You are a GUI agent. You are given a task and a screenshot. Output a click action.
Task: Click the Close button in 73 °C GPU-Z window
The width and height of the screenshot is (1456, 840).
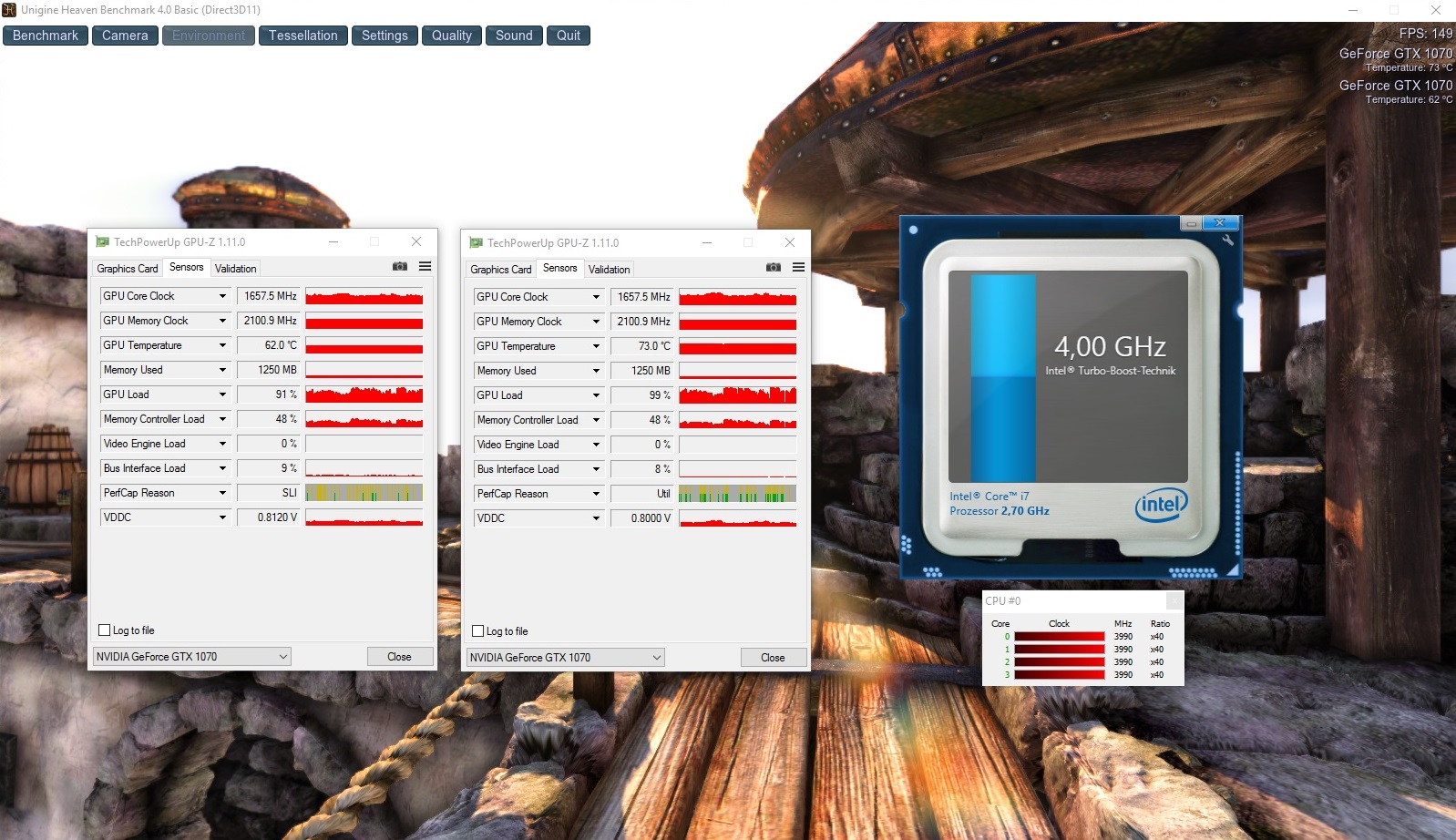pyautogui.click(x=773, y=658)
